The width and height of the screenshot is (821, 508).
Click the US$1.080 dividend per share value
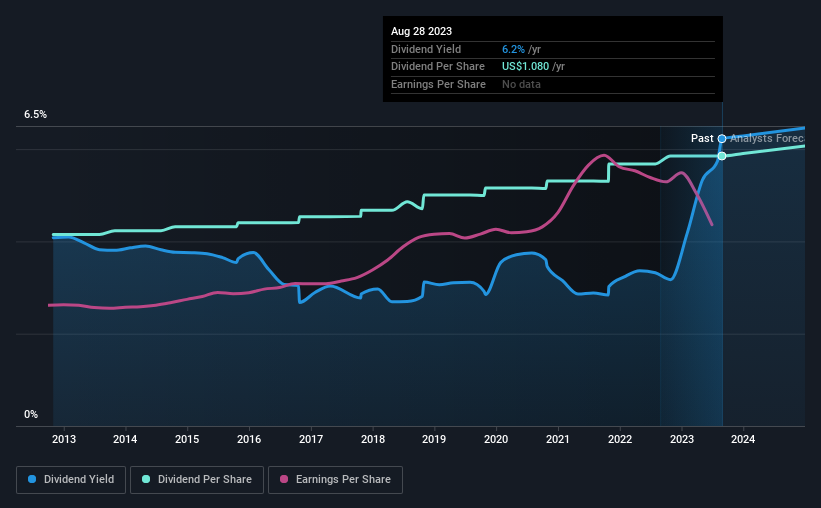[525, 67]
